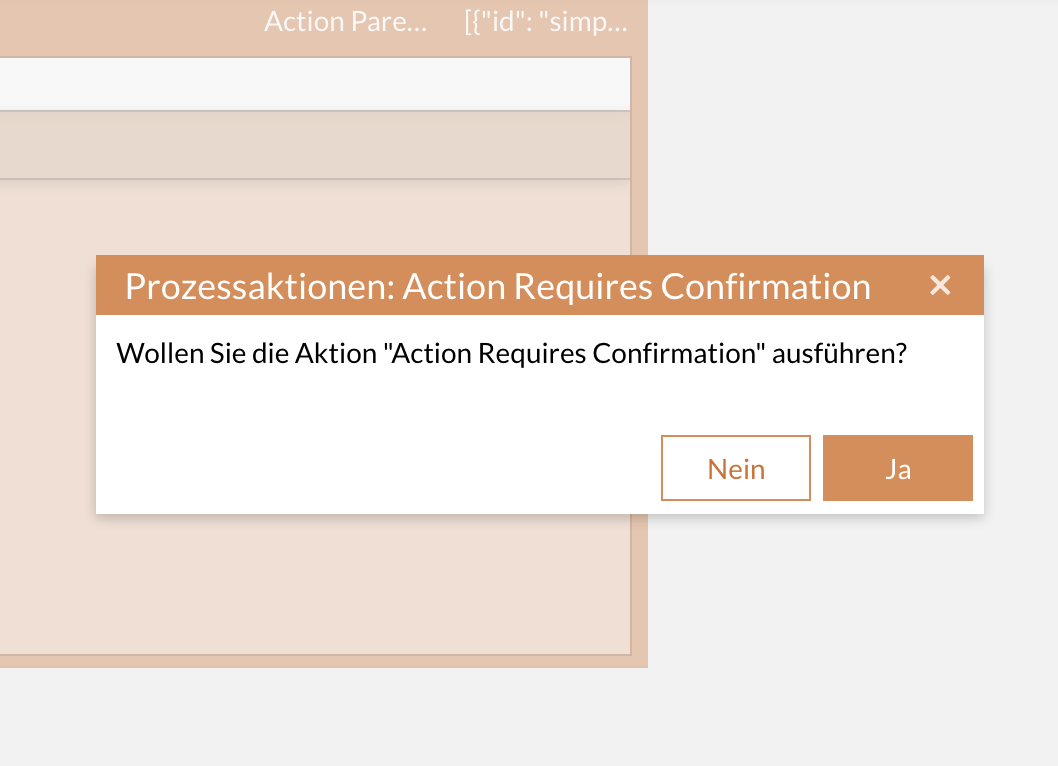Select the truncated "Action Pare…" header label

[x=344, y=21]
